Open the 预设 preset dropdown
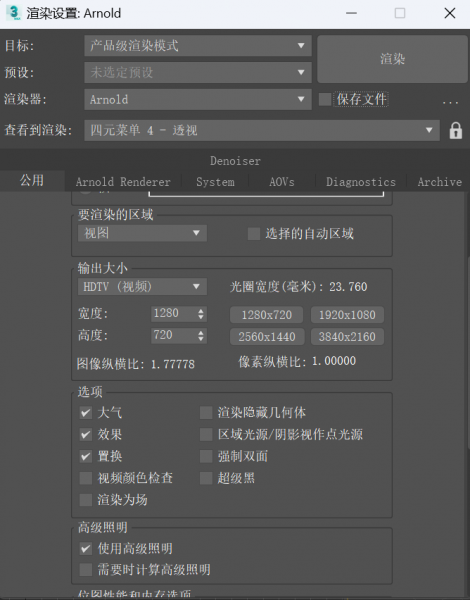470x600 pixels. tap(198, 72)
